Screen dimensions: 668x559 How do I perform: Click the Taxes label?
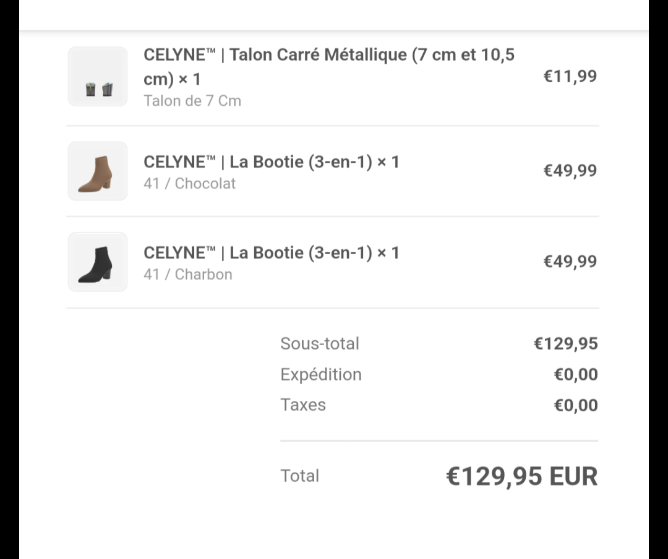tap(303, 405)
